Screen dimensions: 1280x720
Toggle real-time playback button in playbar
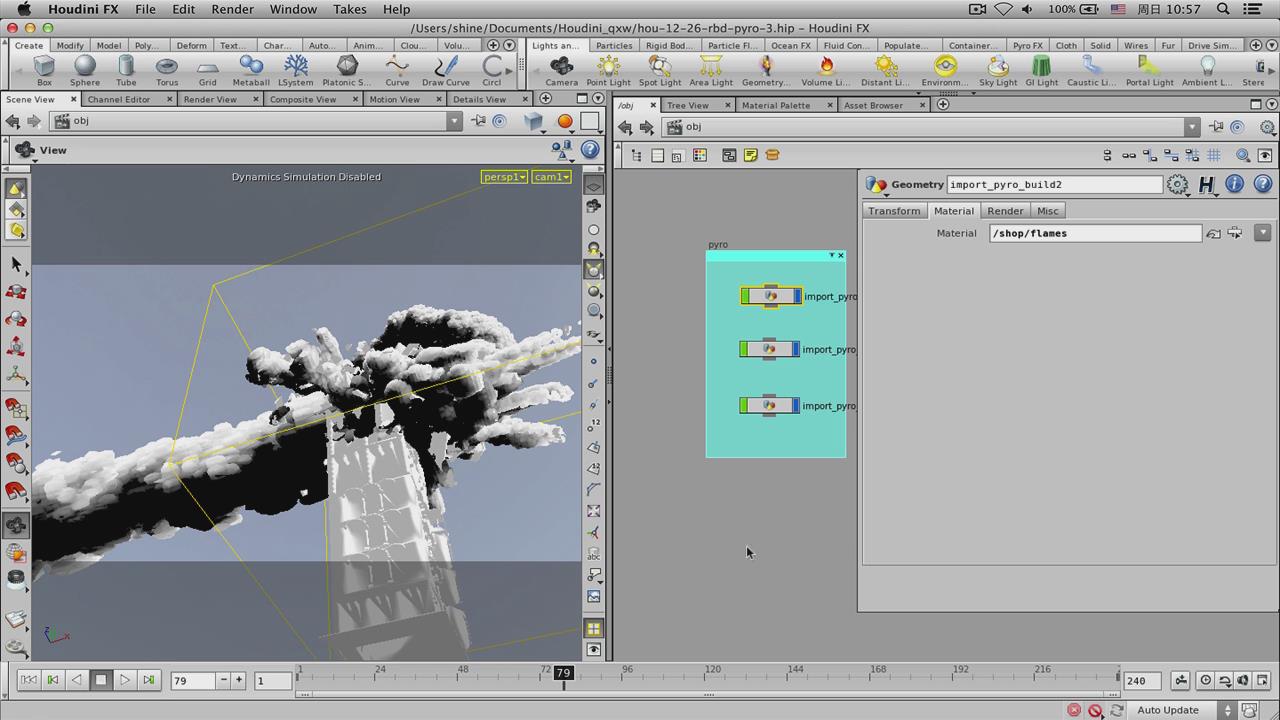tap(1205, 680)
